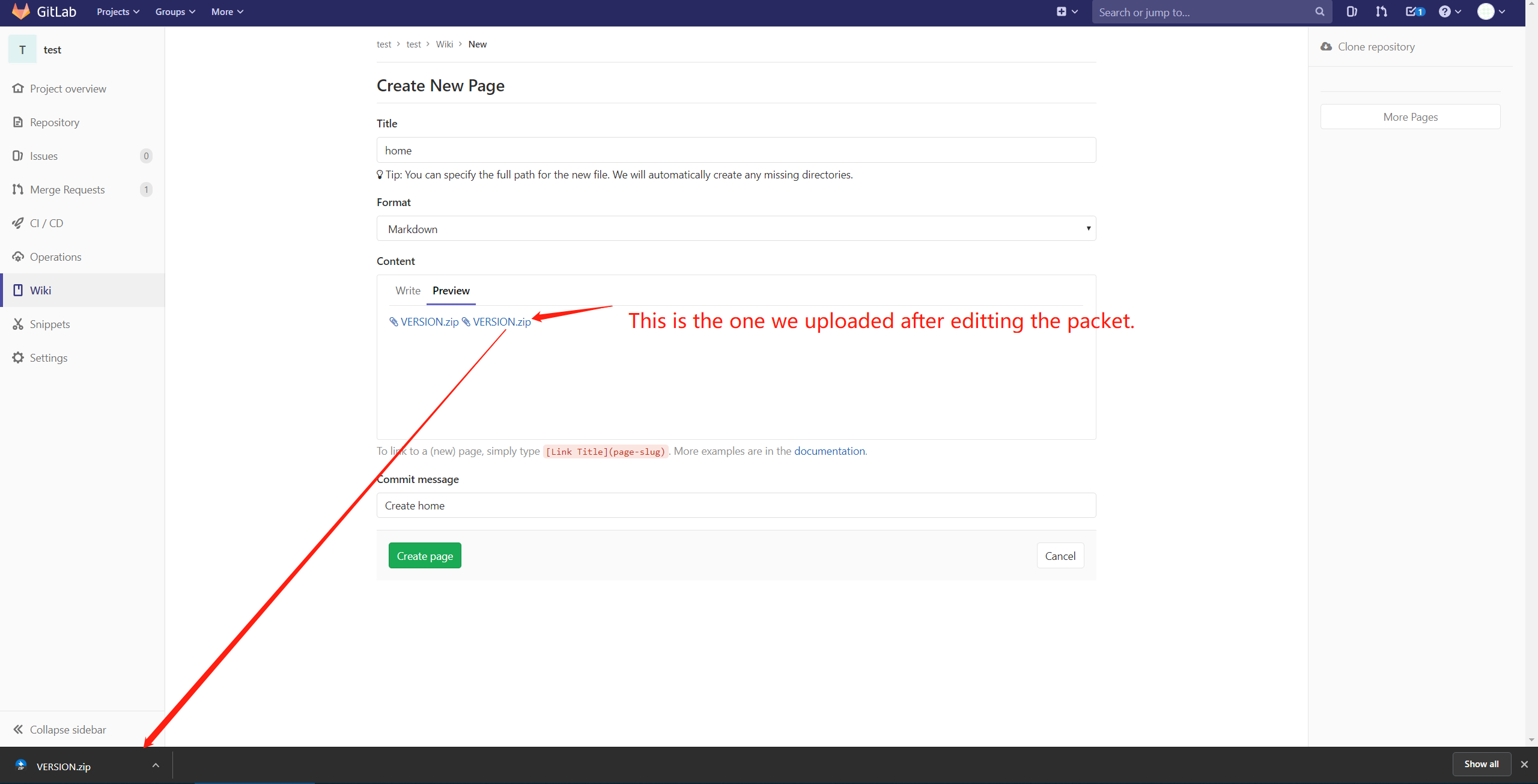Viewport: 1538px width, 784px height.
Task: Expand the VERSION.zip download options chevron
Action: point(156,765)
